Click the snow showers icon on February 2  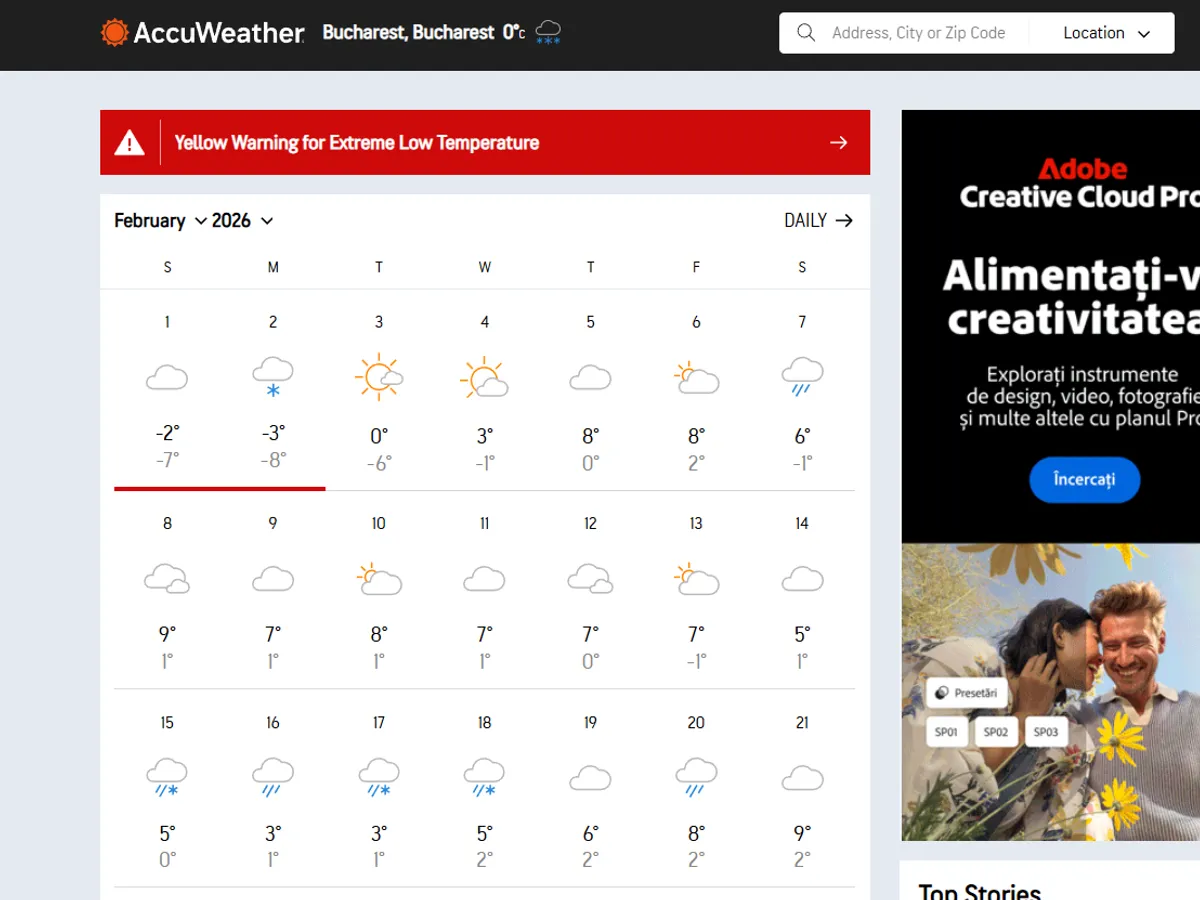tap(272, 375)
